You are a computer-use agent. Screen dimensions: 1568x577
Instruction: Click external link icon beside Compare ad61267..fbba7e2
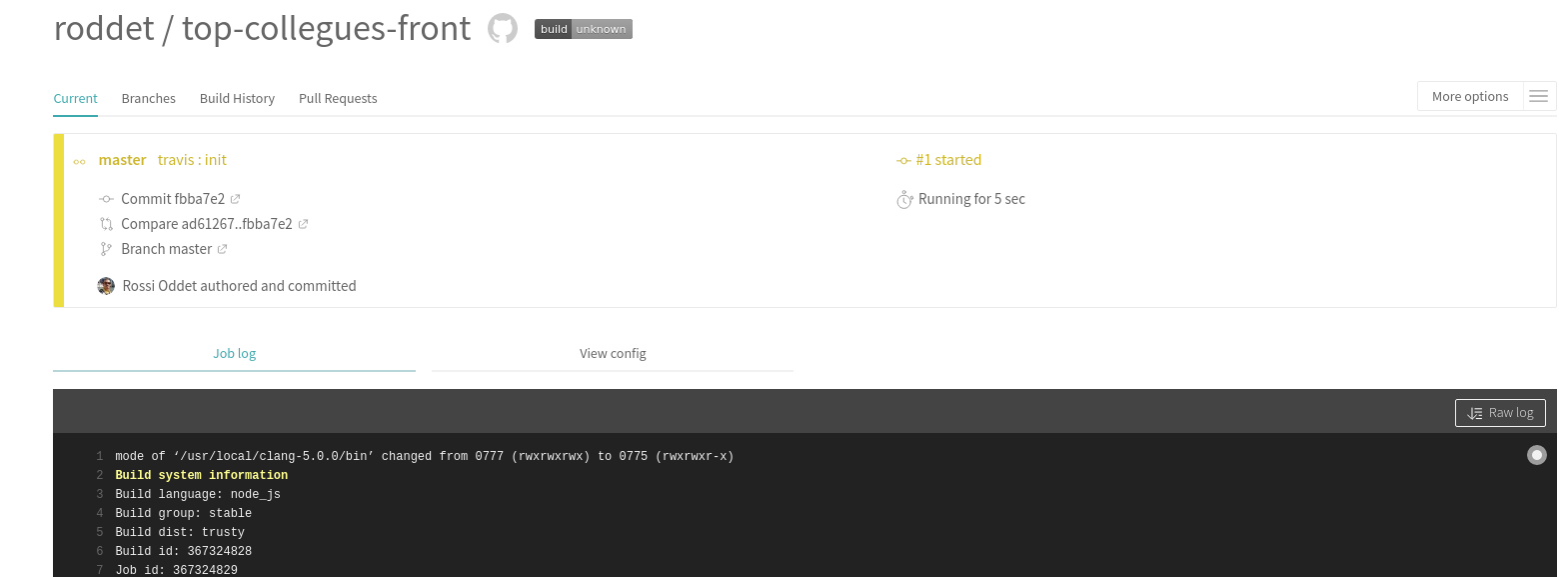coord(303,224)
